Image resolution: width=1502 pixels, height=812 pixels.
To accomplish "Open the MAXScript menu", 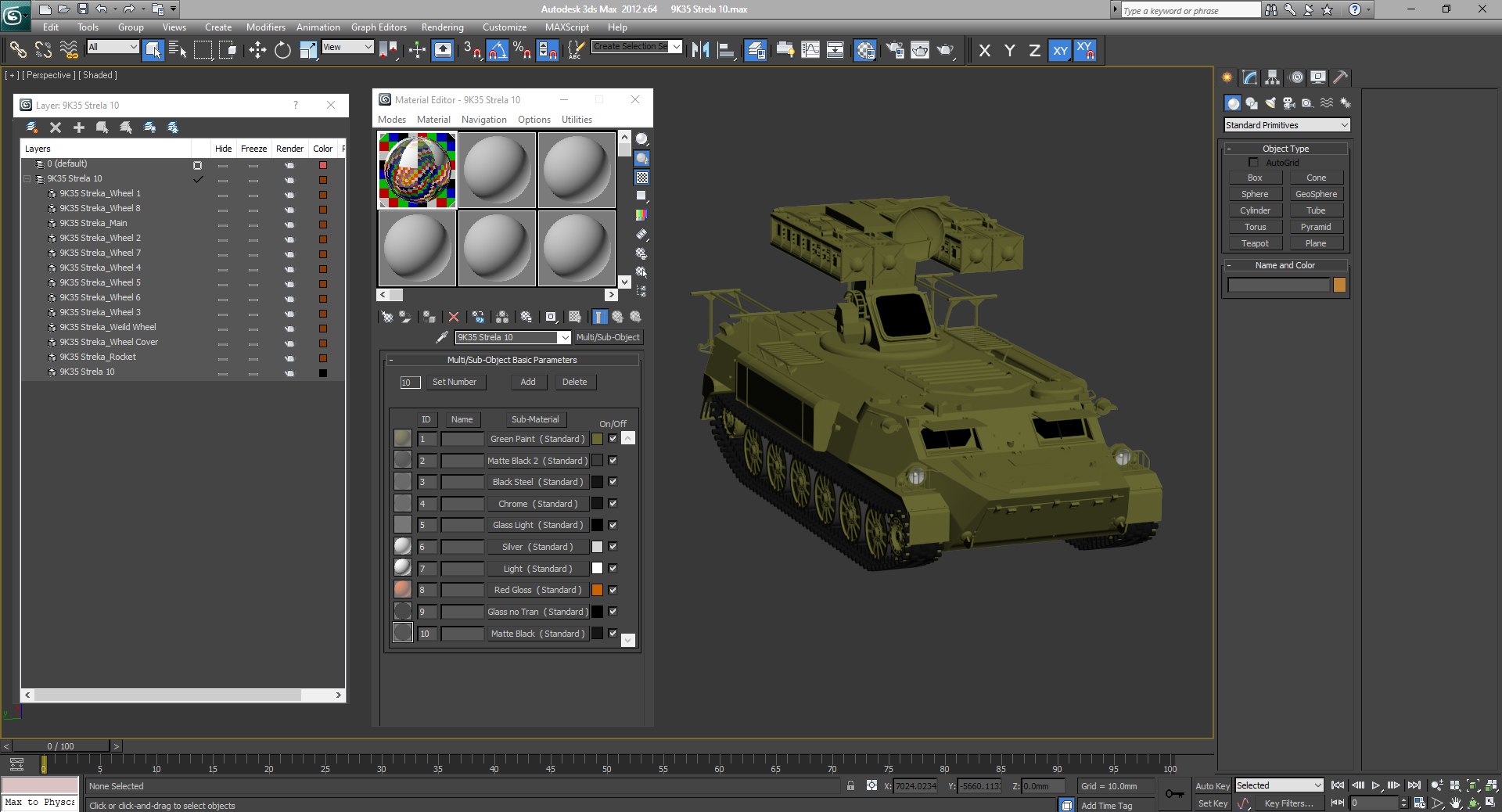I will (x=567, y=27).
